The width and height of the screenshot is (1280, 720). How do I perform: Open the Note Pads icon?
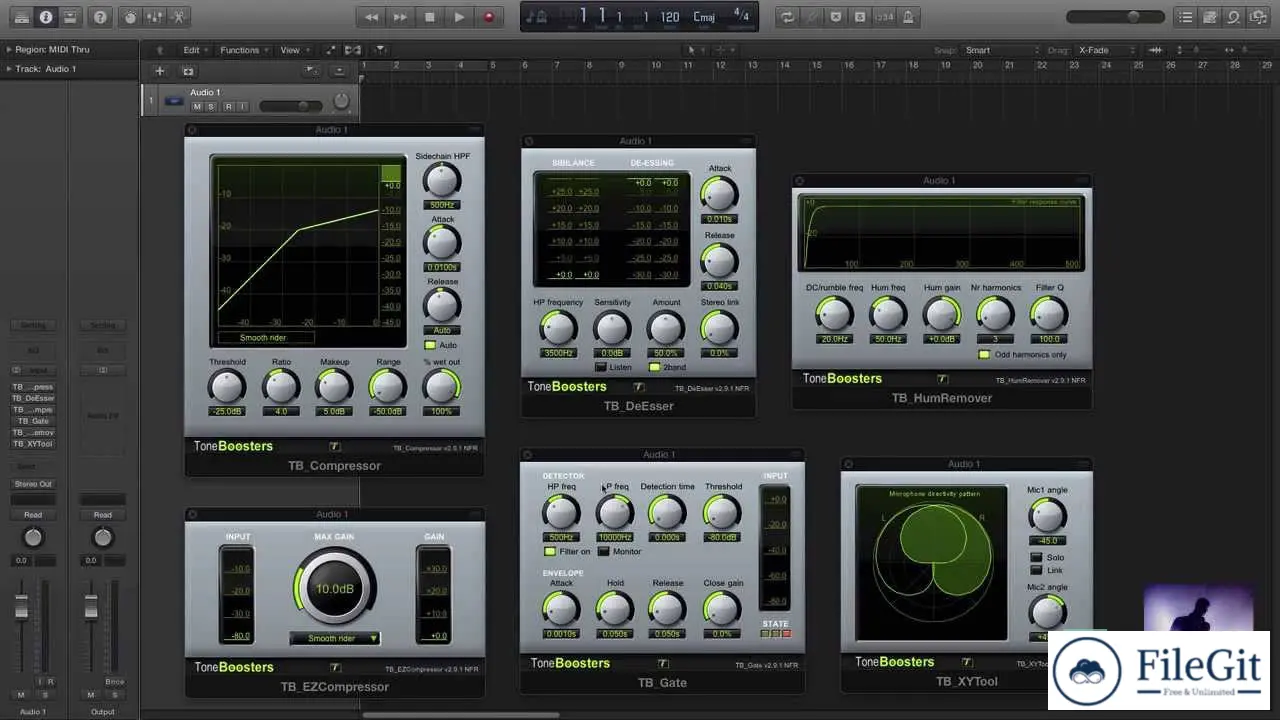tap(1210, 17)
